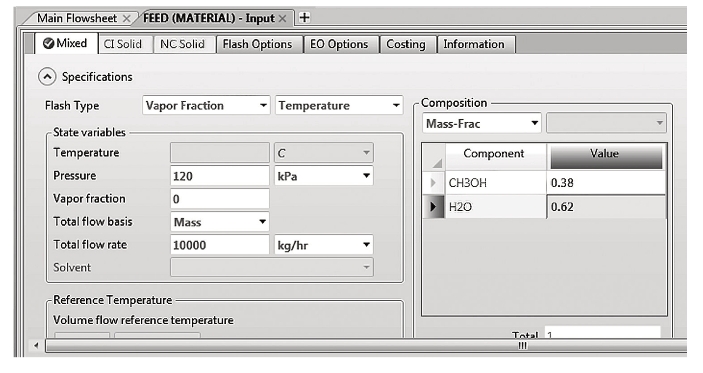
Task: Select the CH3OH row arrow marker
Action: pos(433,182)
